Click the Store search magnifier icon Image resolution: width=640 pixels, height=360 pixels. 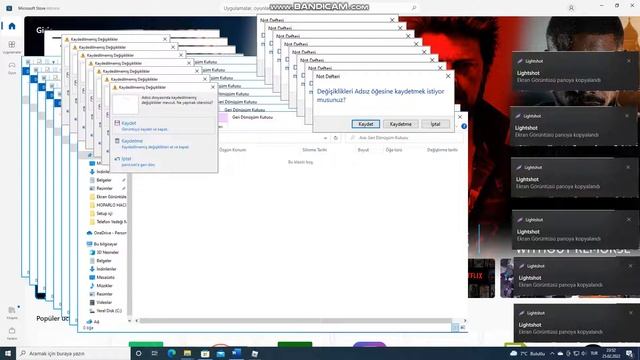pyautogui.click(x=414, y=8)
